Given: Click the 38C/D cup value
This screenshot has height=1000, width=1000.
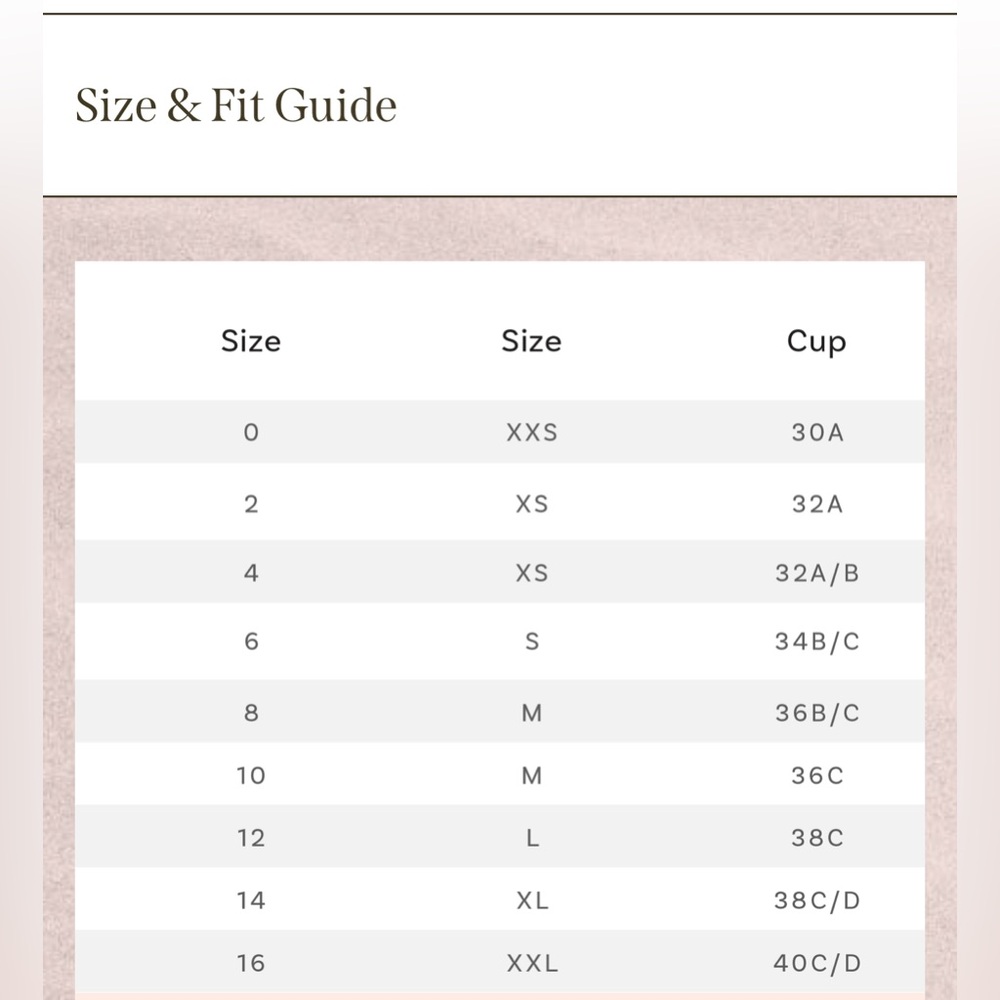Looking at the screenshot, I should [x=818, y=900].
